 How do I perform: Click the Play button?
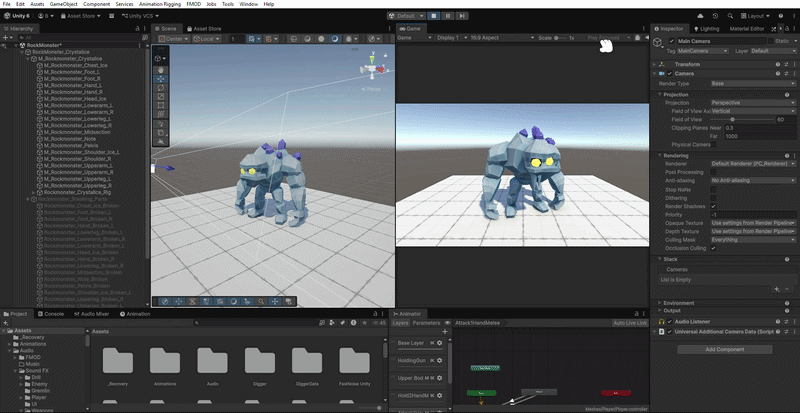[x=434, y=16]
